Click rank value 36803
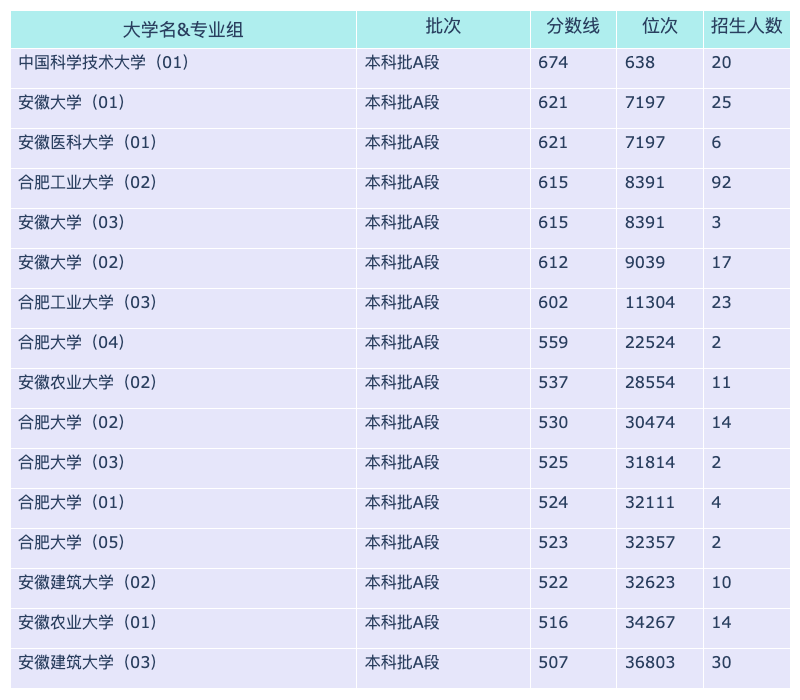The image size is (800, 700). tap(650, 662)
